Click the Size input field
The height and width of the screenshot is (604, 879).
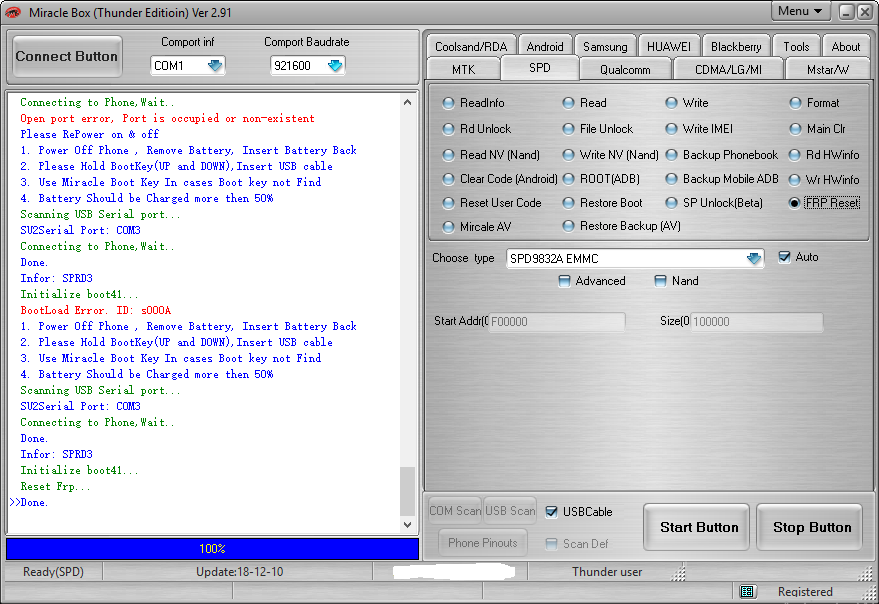click(756, 321)
